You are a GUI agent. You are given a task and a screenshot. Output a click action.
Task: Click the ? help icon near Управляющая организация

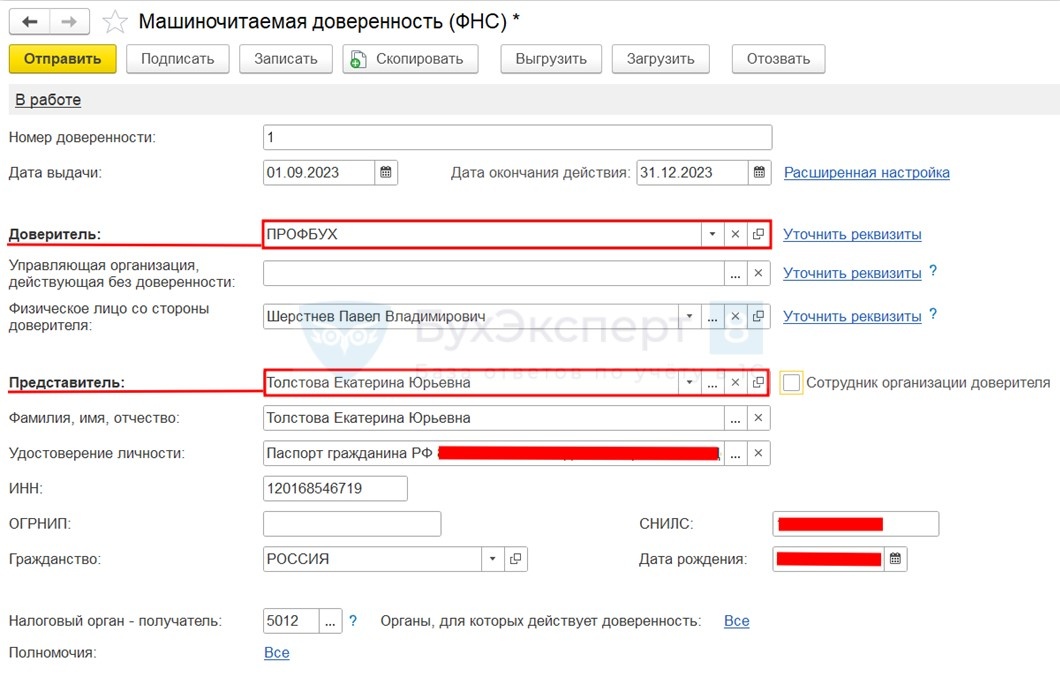coord(932,271)
